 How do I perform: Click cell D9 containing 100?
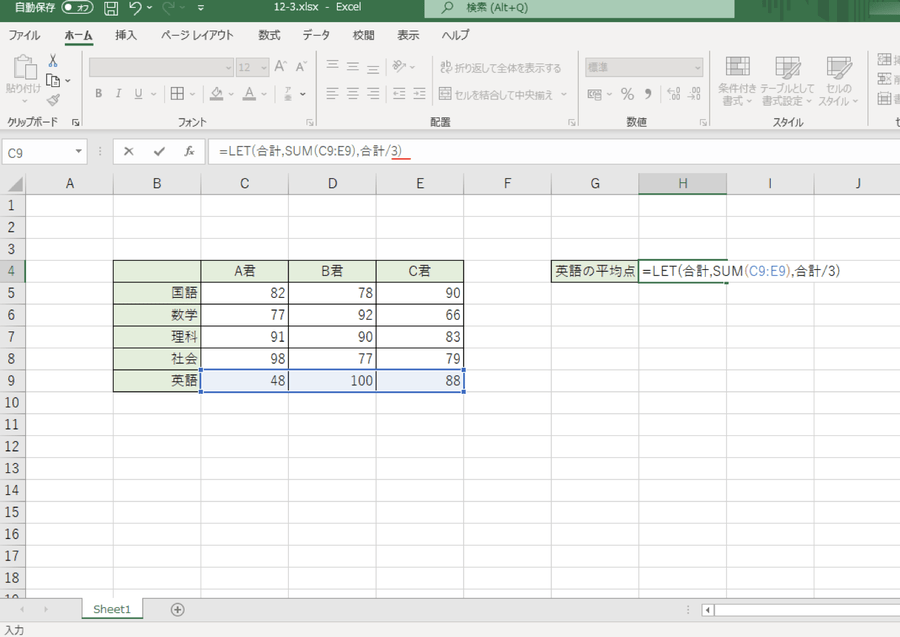(332, 380)
